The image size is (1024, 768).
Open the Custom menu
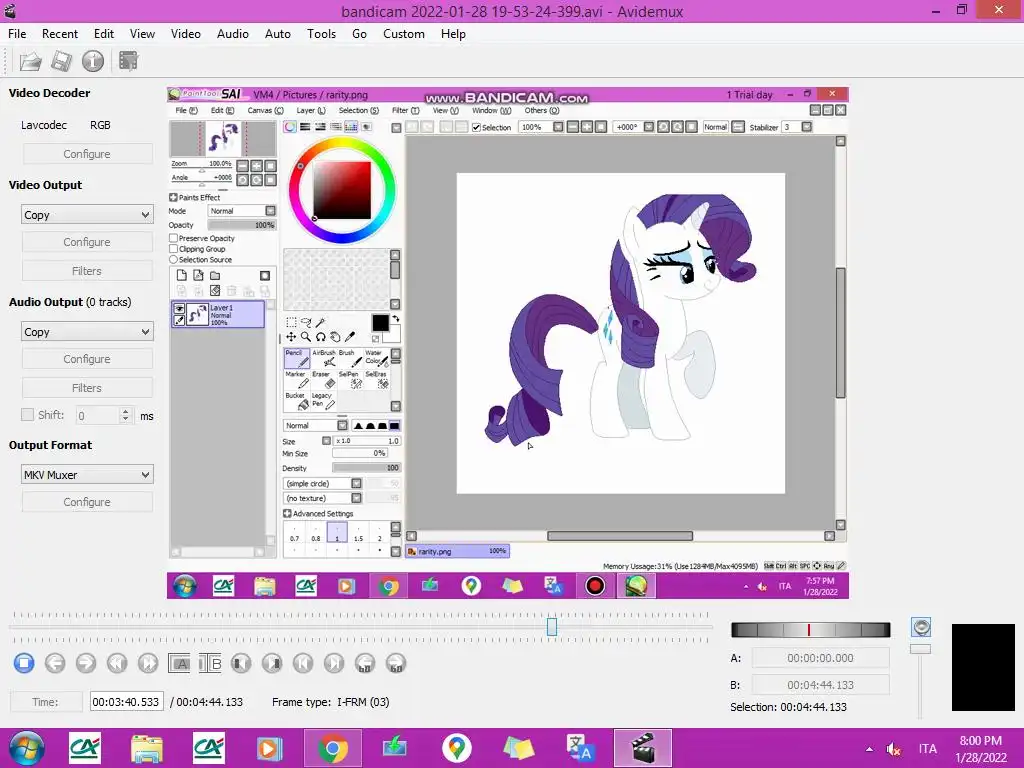404,34
